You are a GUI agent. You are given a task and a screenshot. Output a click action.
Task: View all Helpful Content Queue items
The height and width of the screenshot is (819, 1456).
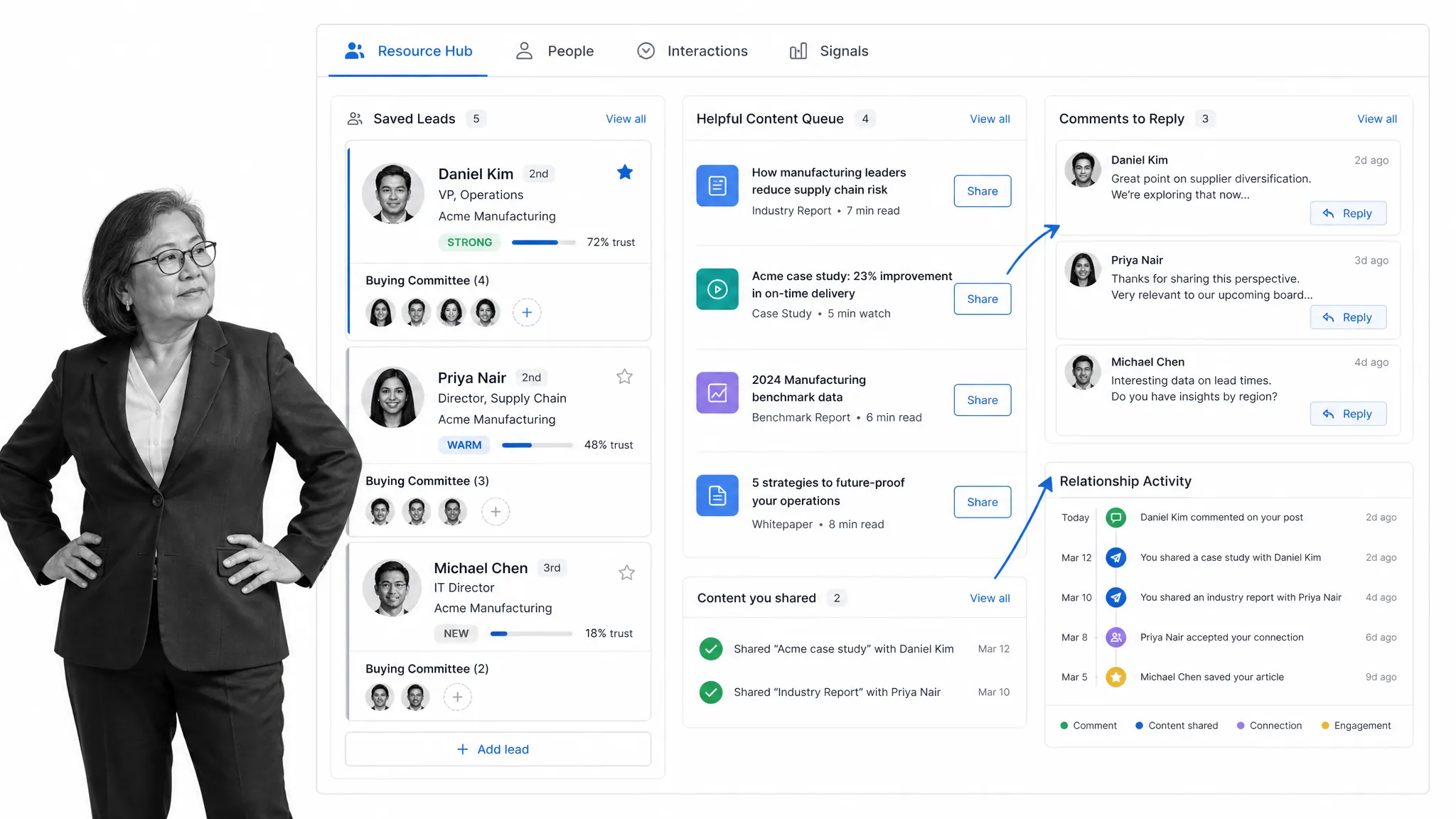[x=990, y=119]
